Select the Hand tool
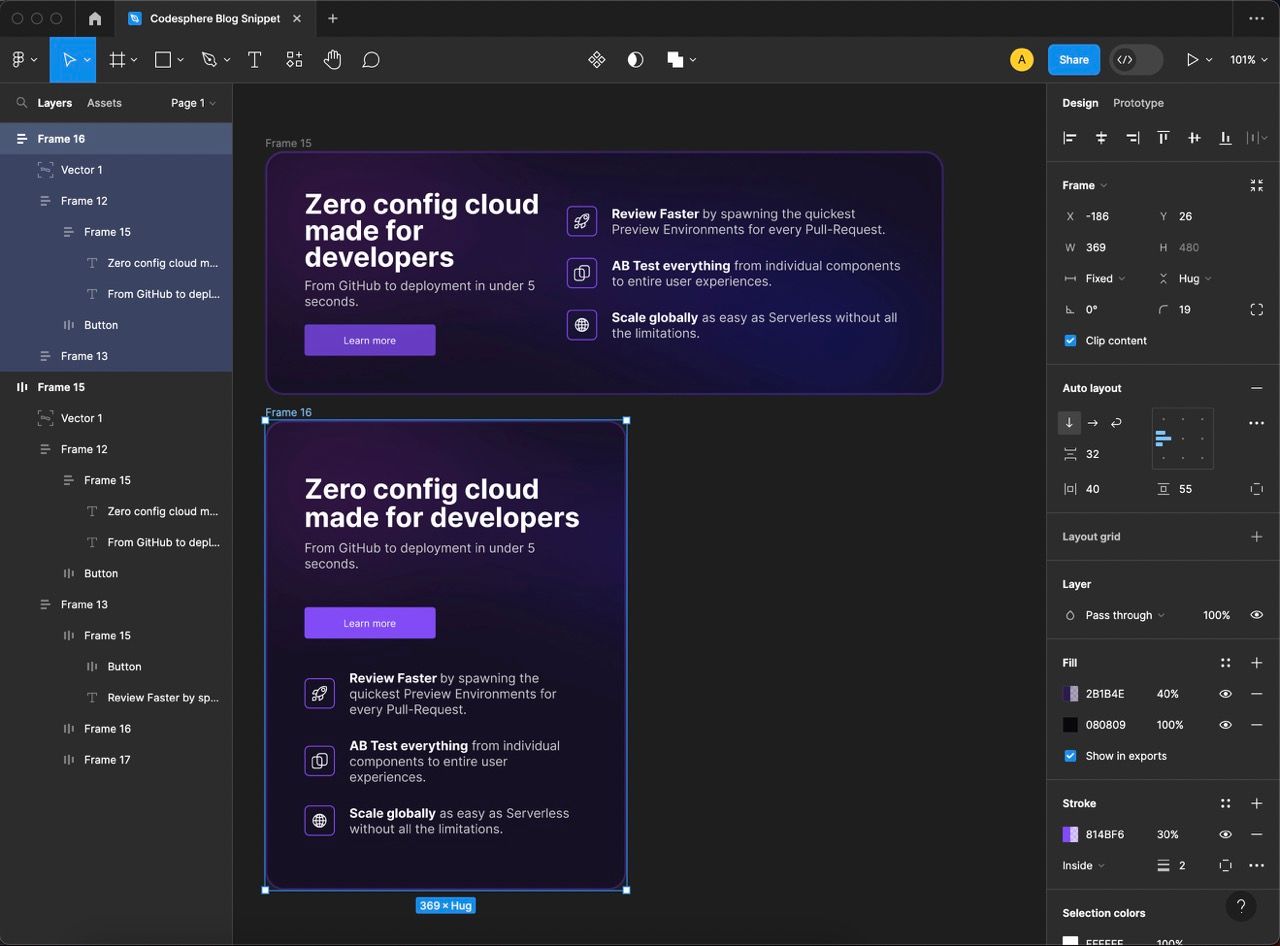This screenshot has height=946, width=1280. point(332,60)
